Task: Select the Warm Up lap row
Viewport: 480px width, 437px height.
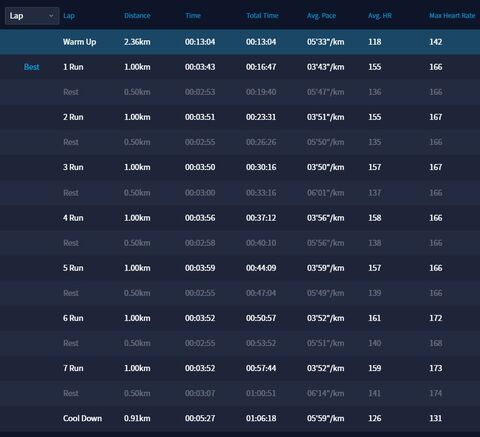Action: pos(240,42)
